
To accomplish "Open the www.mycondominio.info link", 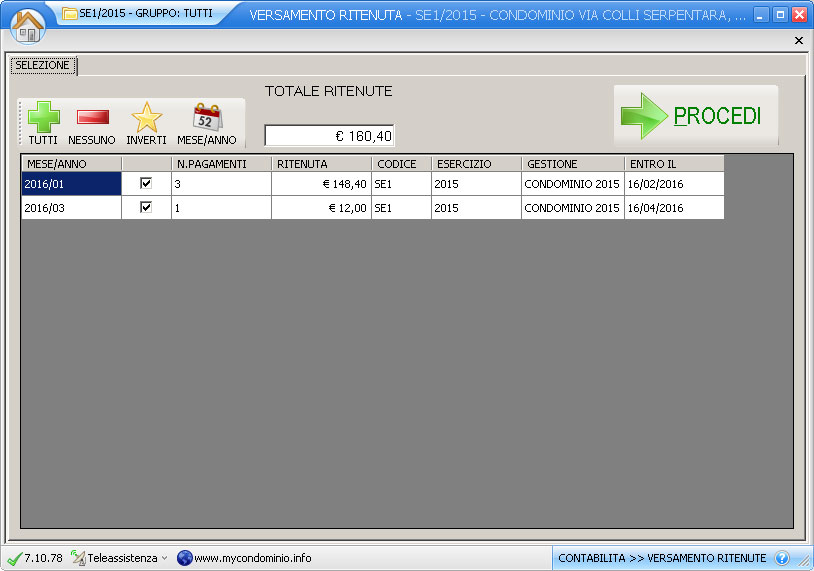I will click(252, 558).
